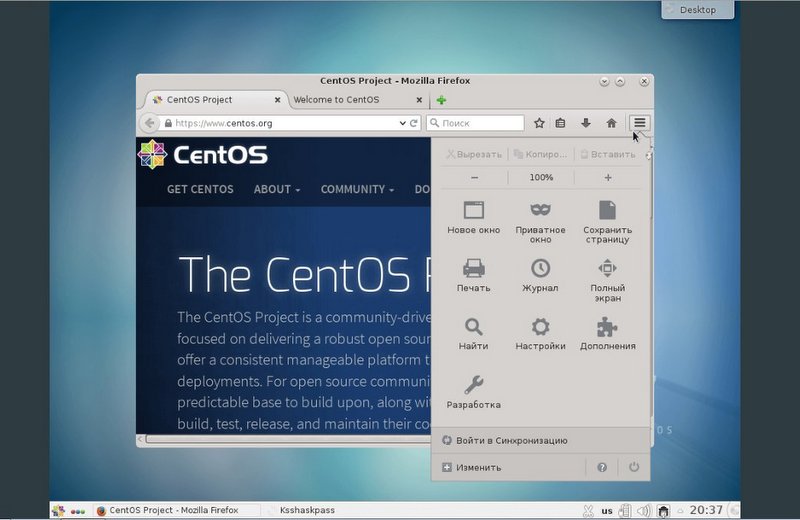This screenshot has width=800, height=520.
Task: Open the URL history dropdown arrow
Action: click(x=402, y=123)
